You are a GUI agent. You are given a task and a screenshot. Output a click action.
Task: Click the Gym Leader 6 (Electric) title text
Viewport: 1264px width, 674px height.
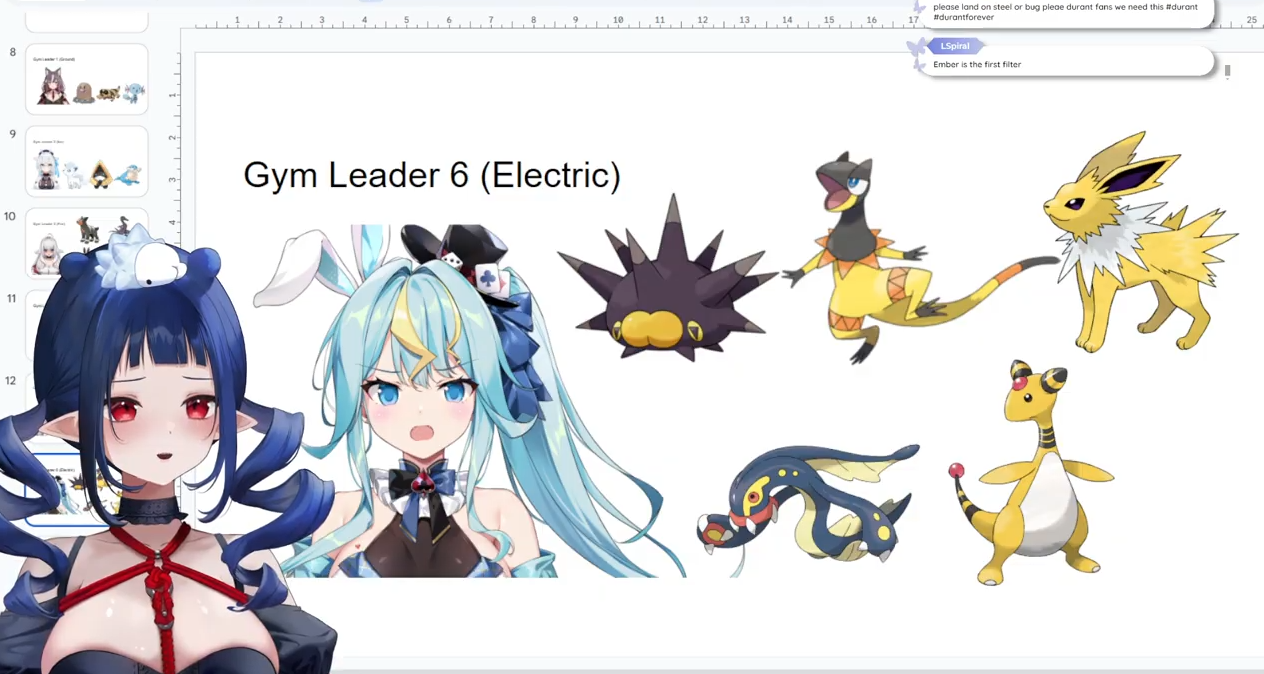(x=432, y=175)
